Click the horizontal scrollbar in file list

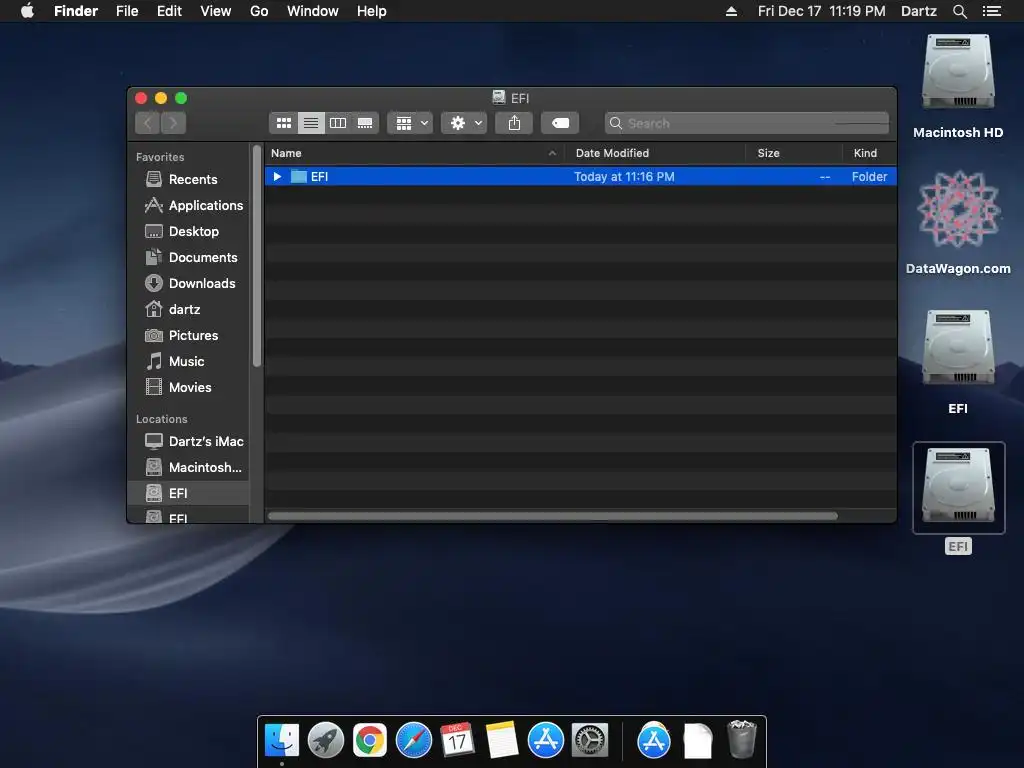[552, 516]
